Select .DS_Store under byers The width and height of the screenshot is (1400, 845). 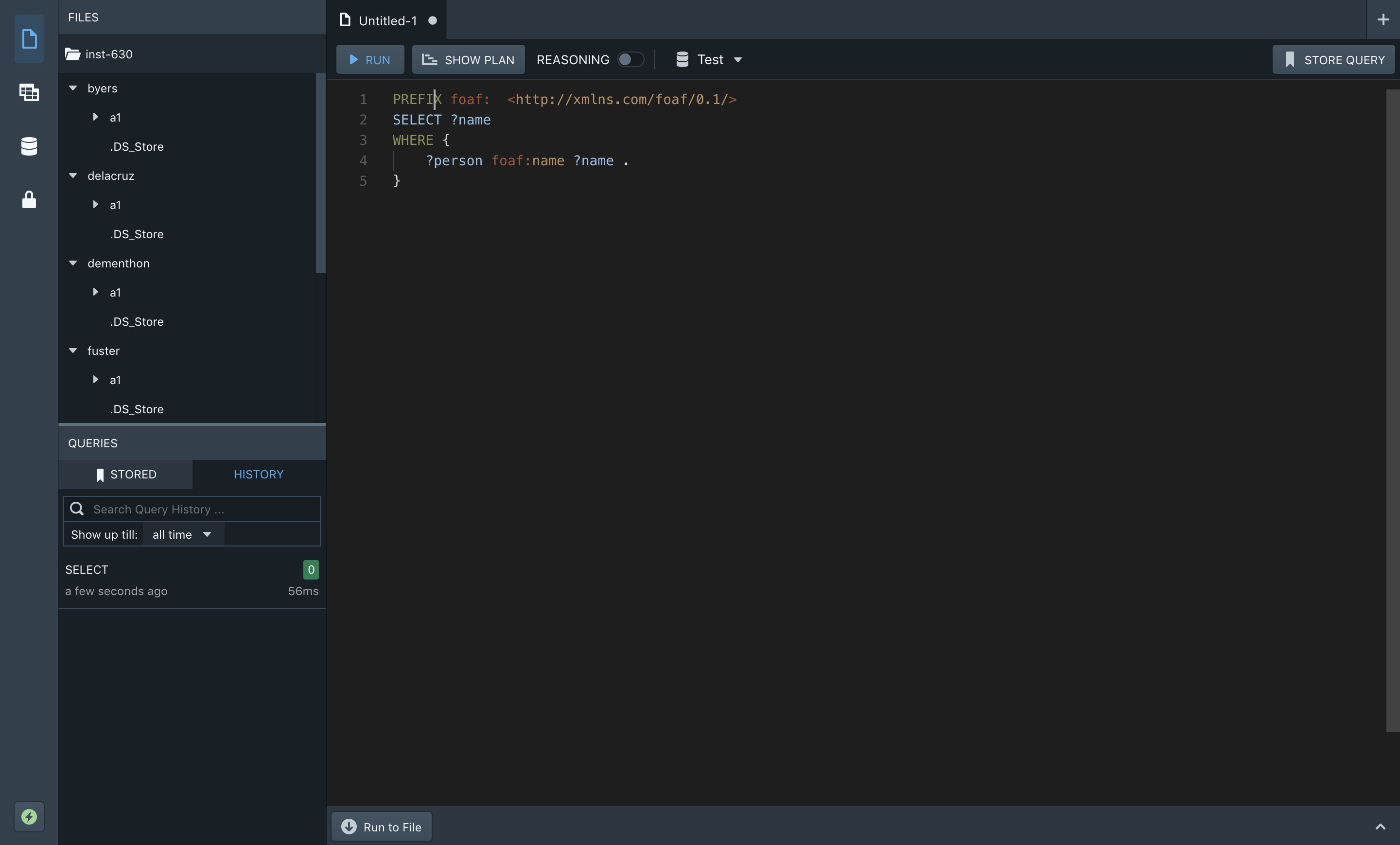(137, 147)
